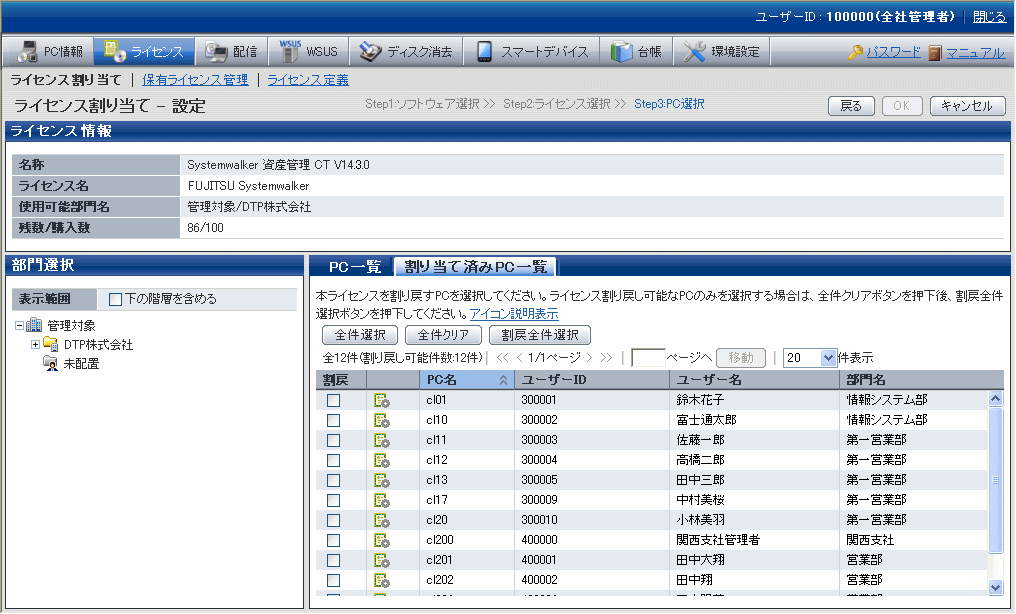This screenshot has height=614, width=1016.
Task: Check the 割戻 box for cl11
Action: (x=334, y=440)
